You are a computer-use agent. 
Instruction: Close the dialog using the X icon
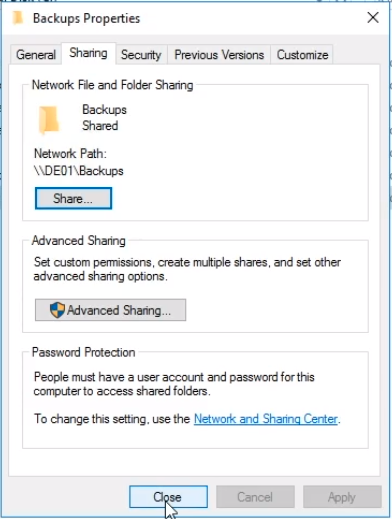(373, 17)
